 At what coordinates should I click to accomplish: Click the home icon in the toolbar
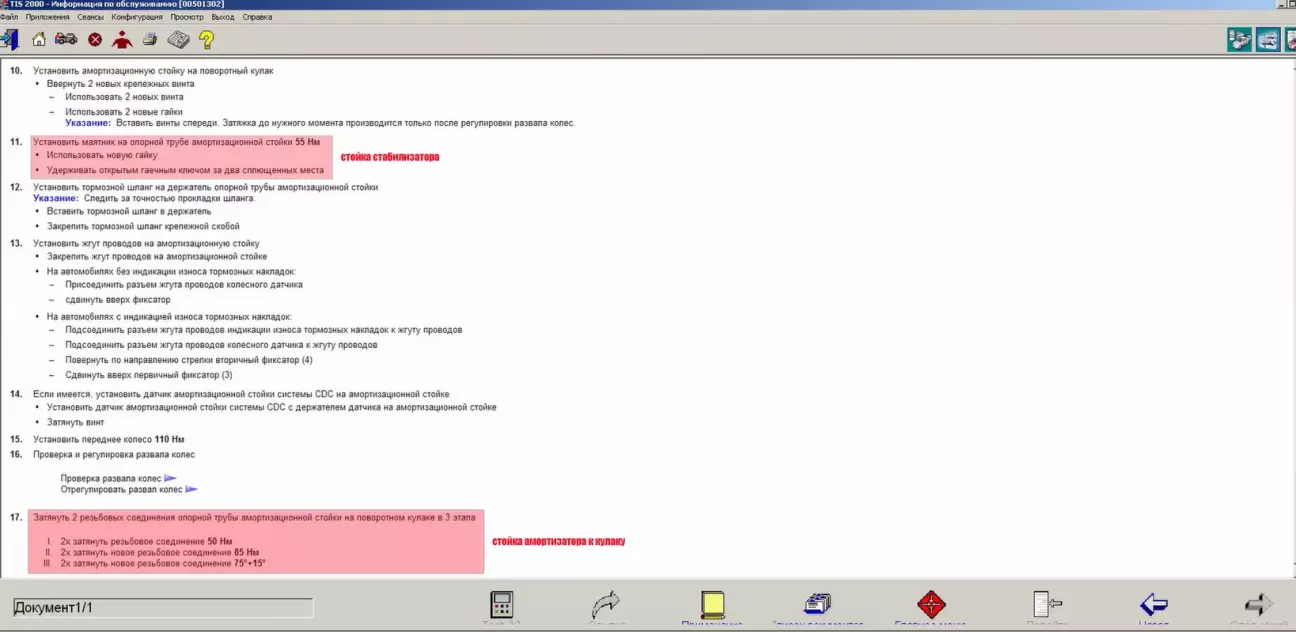(39, 40)
